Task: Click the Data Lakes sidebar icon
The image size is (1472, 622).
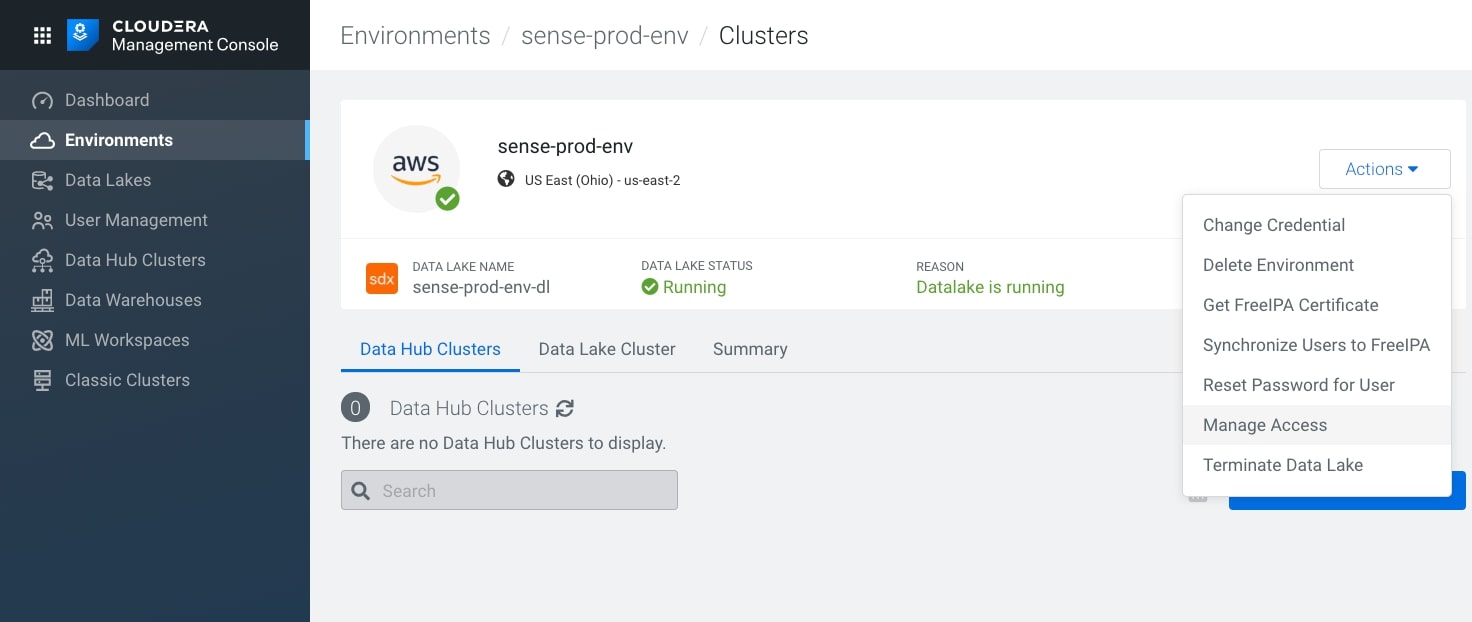Action: pos(42,180)
